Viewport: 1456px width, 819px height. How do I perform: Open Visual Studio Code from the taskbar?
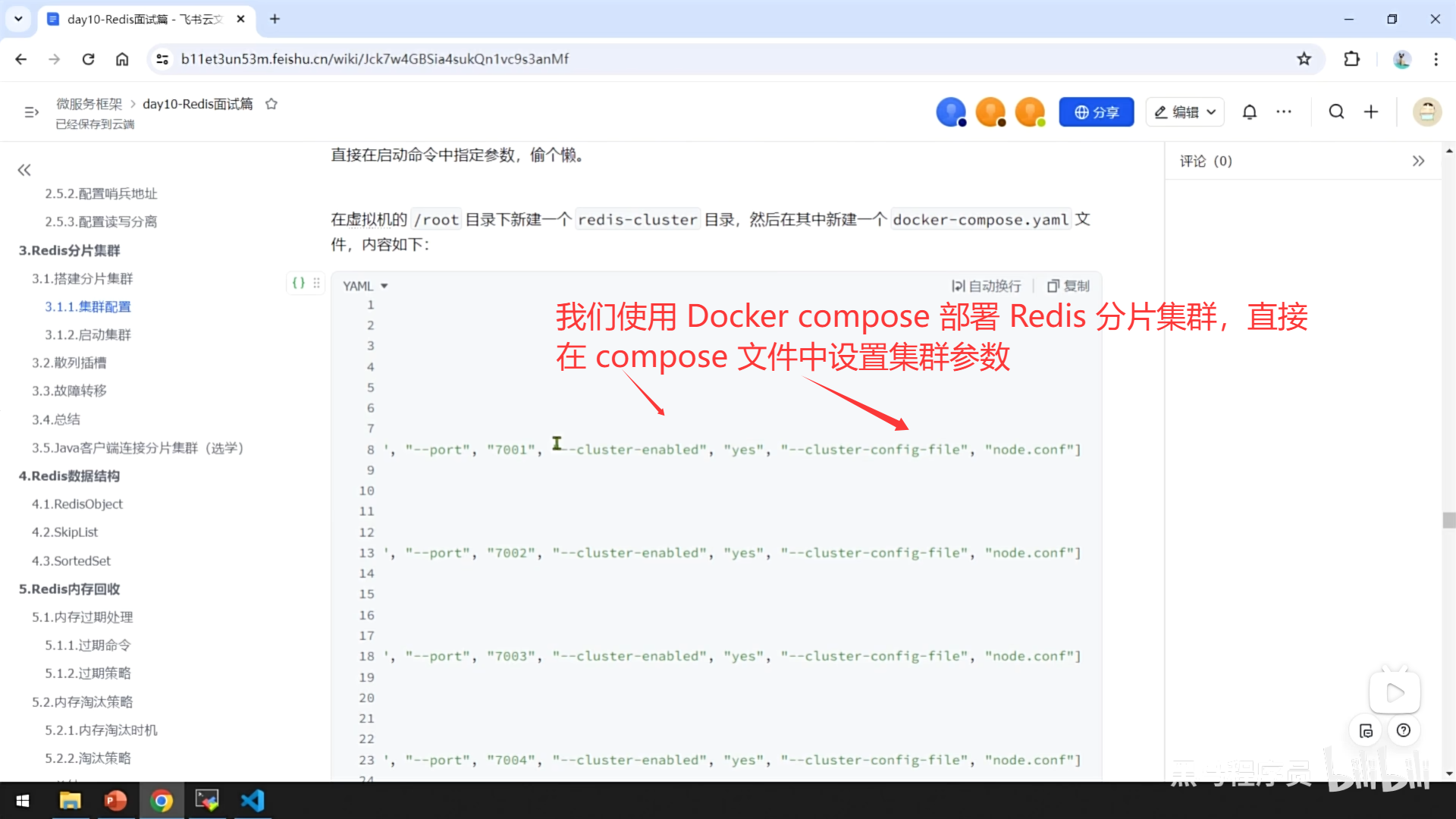coord(253,801)
